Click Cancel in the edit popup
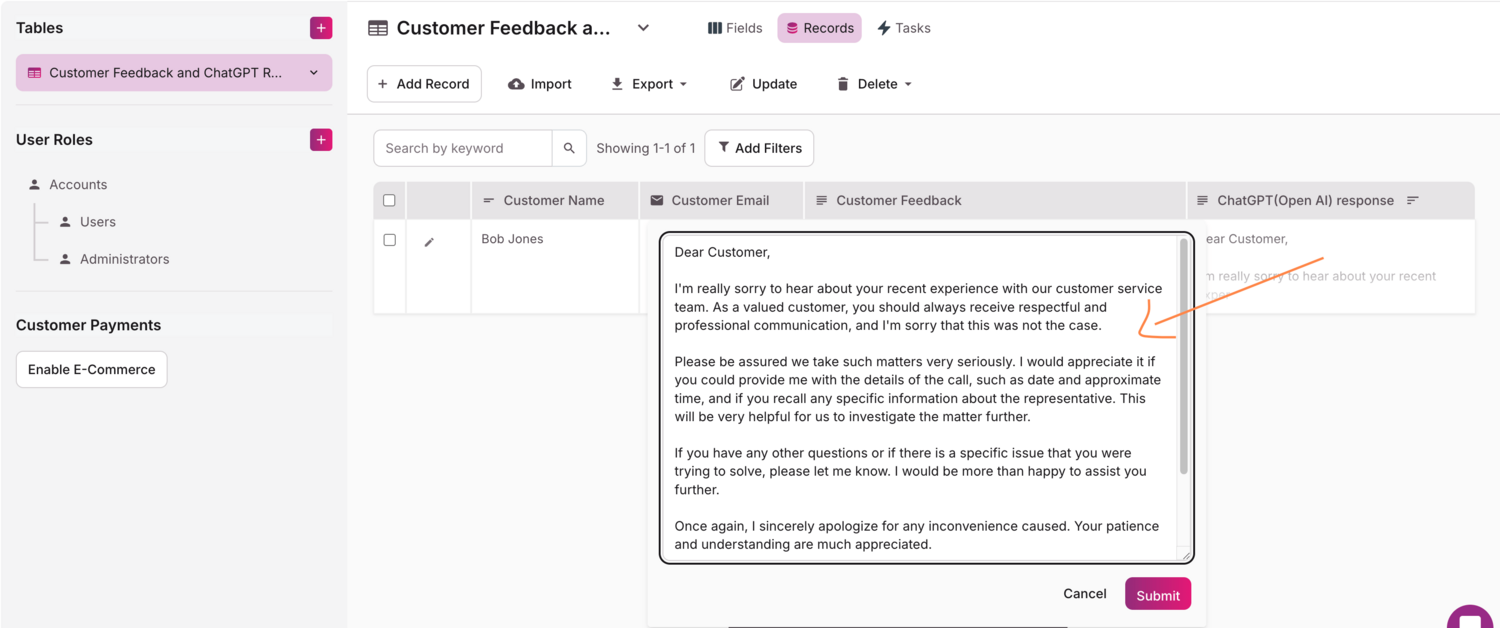This screenshot has height=628, width=1500. coord(1084,594)
